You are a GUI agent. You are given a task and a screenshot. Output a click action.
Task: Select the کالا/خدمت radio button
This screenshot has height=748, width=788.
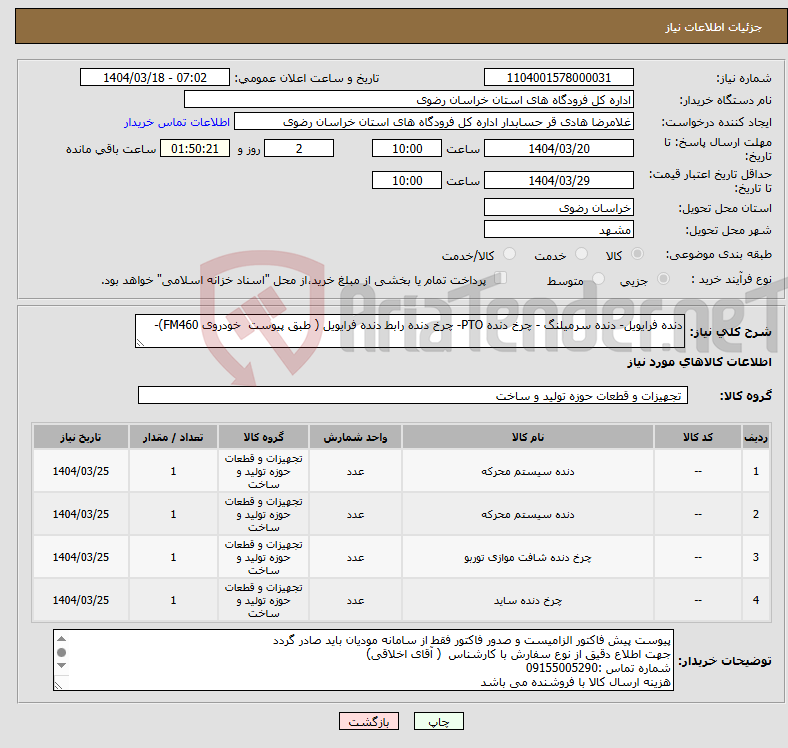click(x=510, y=254)
